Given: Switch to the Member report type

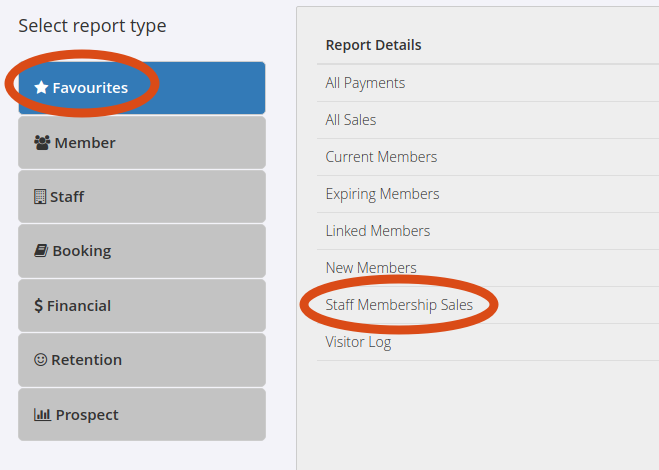Looking at the screenshot, I should pos(142,143).
